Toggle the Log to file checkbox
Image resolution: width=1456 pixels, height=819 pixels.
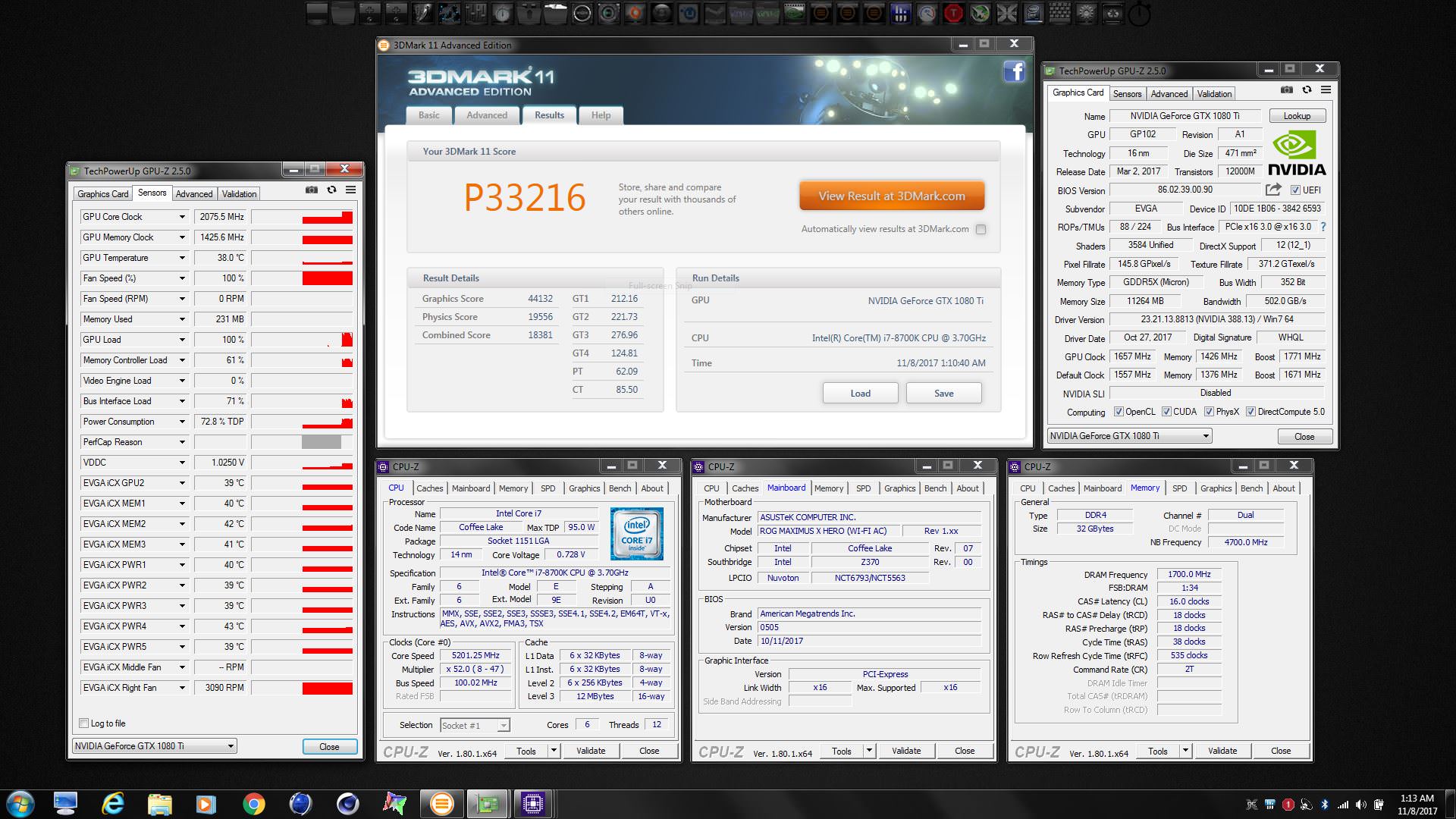coord(84,723)
